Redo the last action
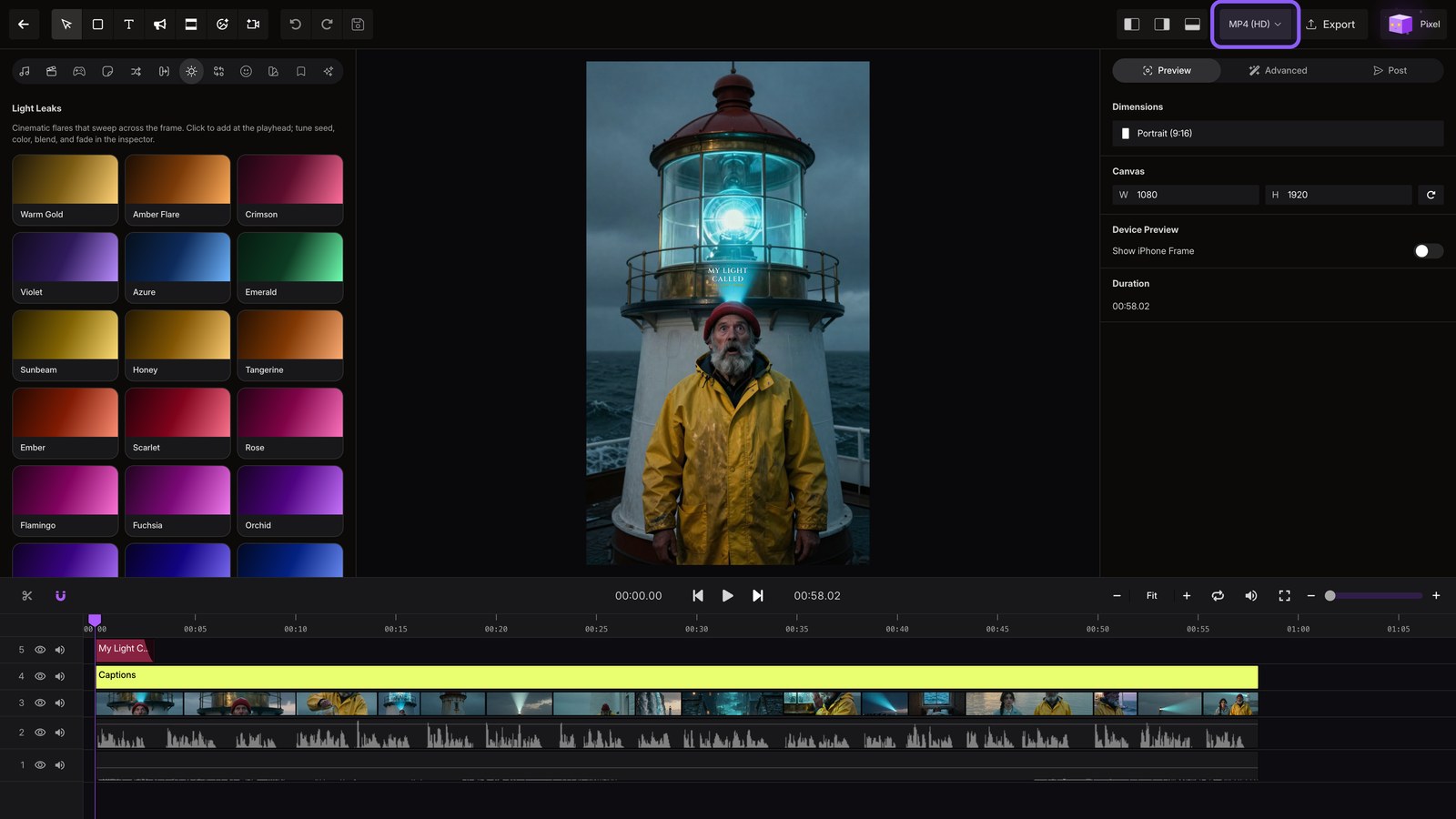Image resolution: width=1456 pixels, height=819 pixels. pyautogui.click(x=327, y=25)
